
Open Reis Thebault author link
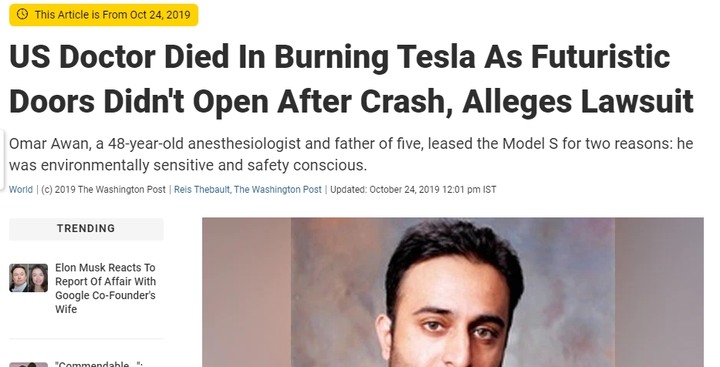[x=202, y=190]
